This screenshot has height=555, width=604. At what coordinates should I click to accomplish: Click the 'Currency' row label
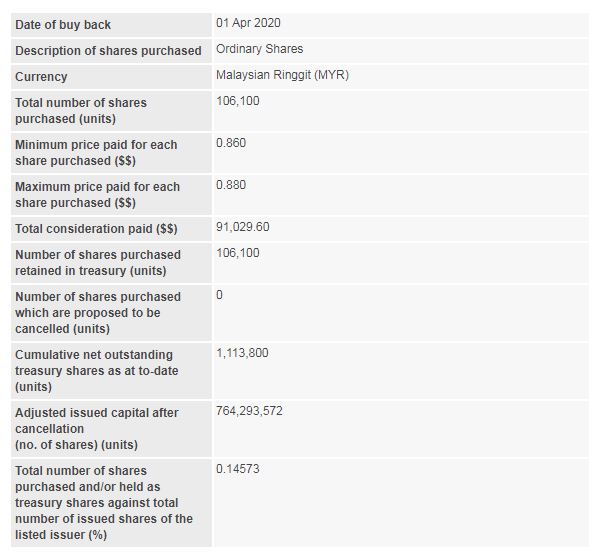[x=41, y=77]
